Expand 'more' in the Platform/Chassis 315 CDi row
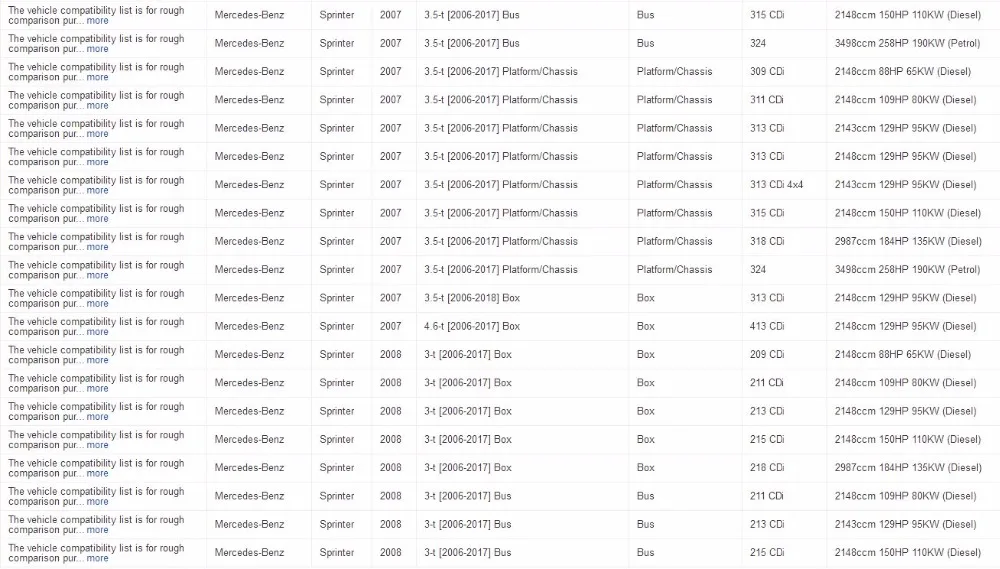 (x=98, y=218)
